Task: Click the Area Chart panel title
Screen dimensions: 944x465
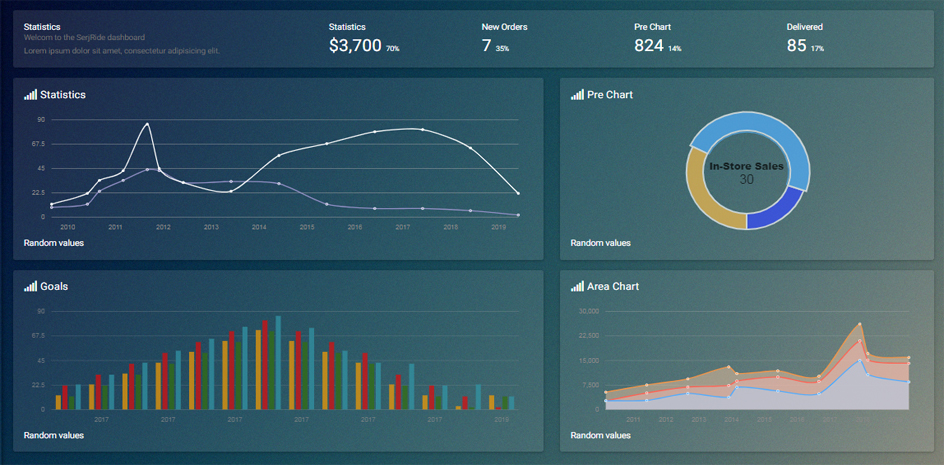Action: 613,286
